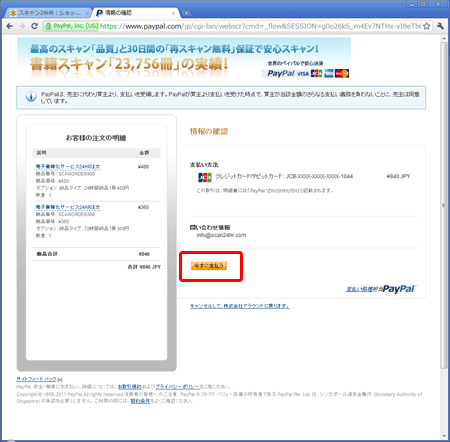Image resolution: width=450 pixels, height=442 pixels.
Task: Go back using browser back arrow
Action: pos(10,26)
